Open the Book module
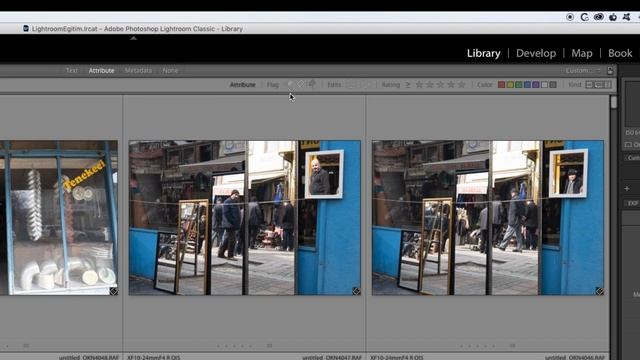 pyautogui.click(x=620, y=53)
